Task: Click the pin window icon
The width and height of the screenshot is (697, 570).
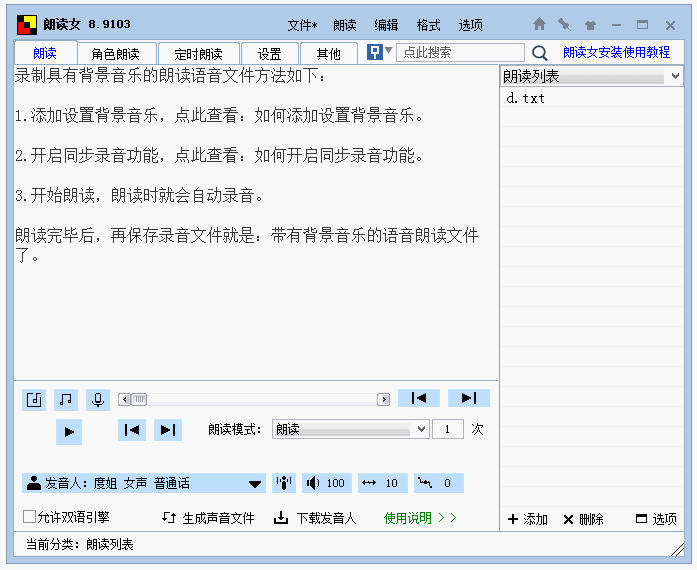Action: pos(565,24)
